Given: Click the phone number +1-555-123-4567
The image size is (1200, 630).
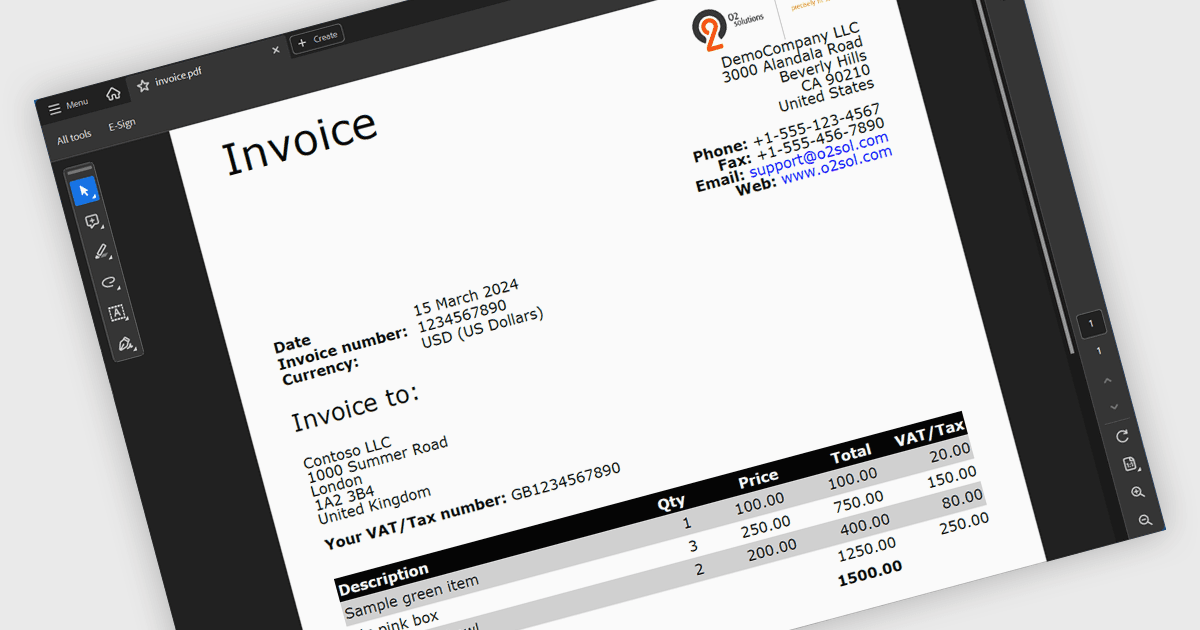Looking at the screenshot, I should 817,125.
